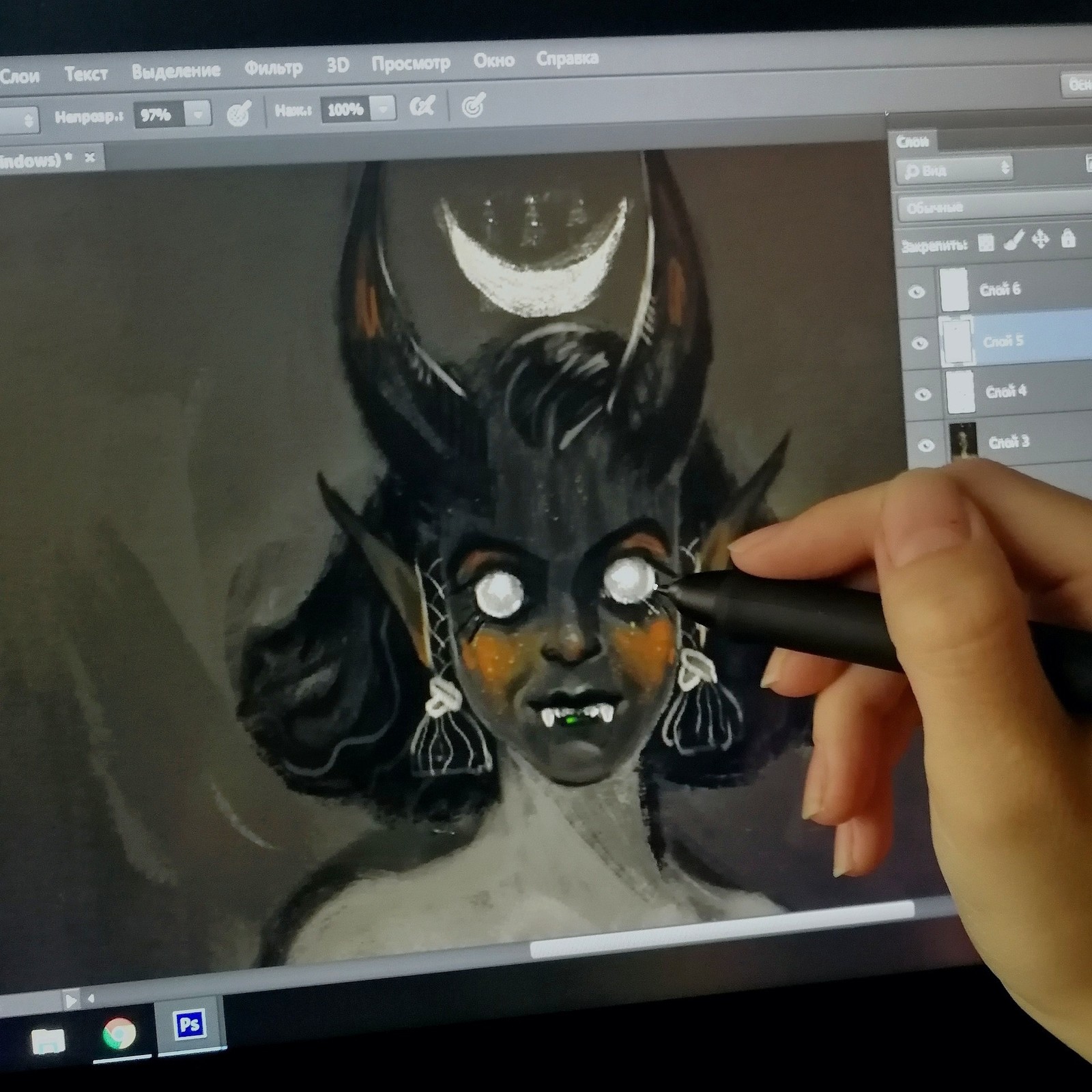Click the Слой 5 layer thumbnail
Screen dimensions: 1092x1092
click(x=957, y=341)
